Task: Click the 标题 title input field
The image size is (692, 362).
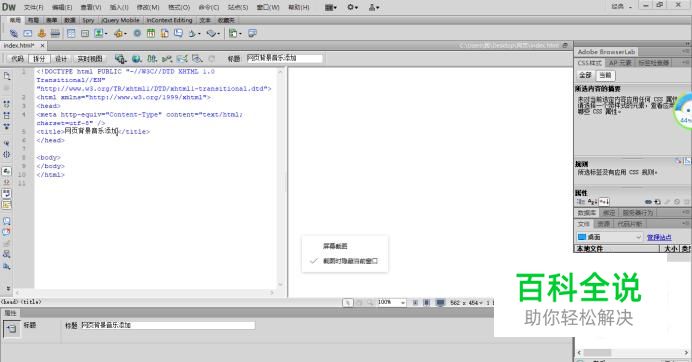Action: point(284,58)
